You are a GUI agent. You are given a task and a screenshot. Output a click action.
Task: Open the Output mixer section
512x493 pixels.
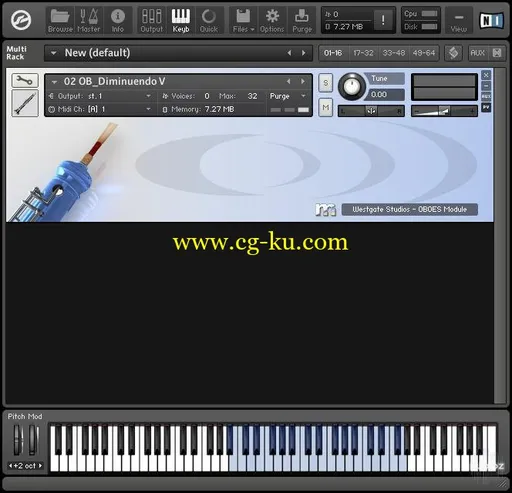click(x=152, y=20)
